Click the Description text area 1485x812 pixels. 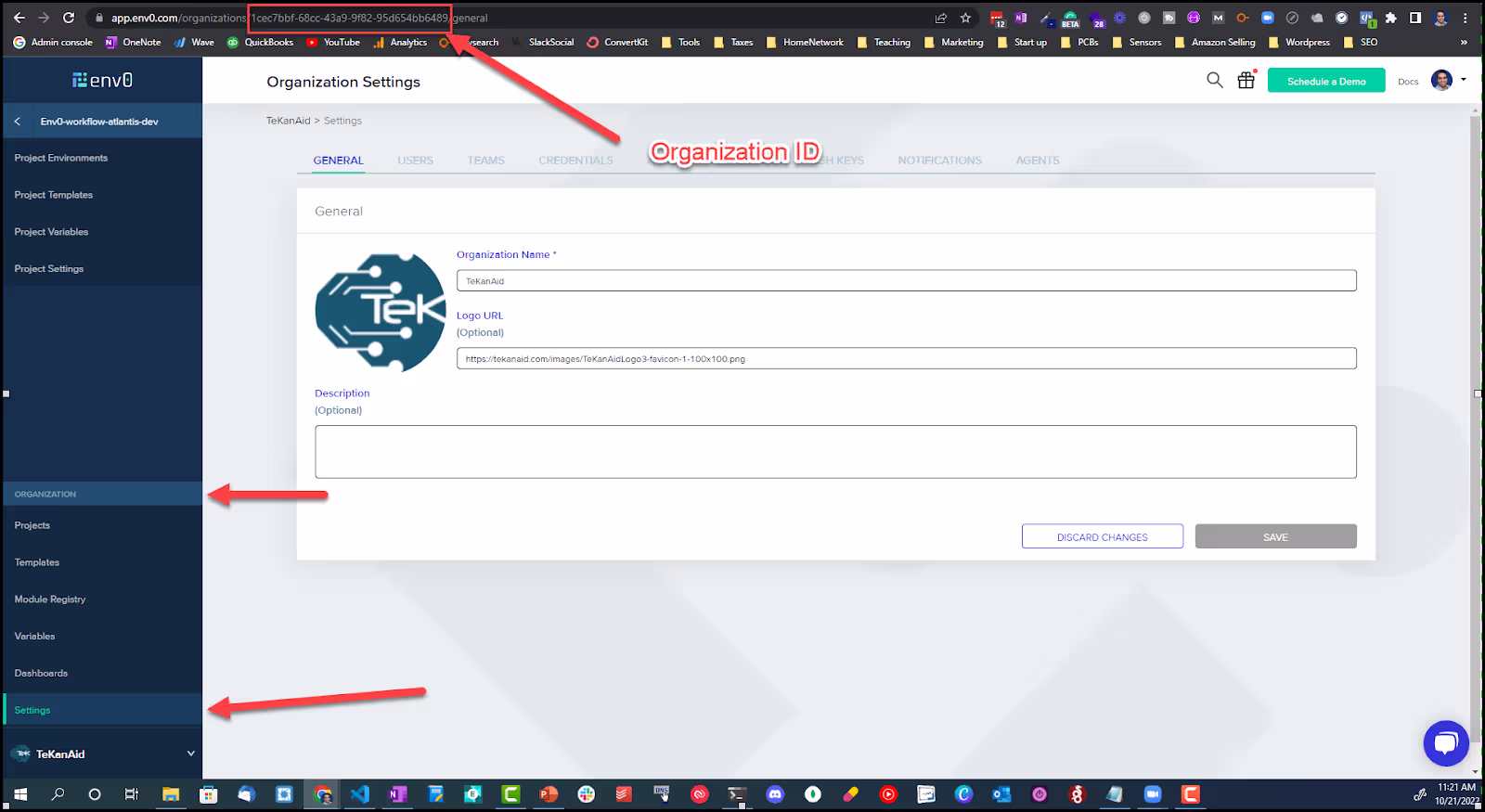point(835,452)
